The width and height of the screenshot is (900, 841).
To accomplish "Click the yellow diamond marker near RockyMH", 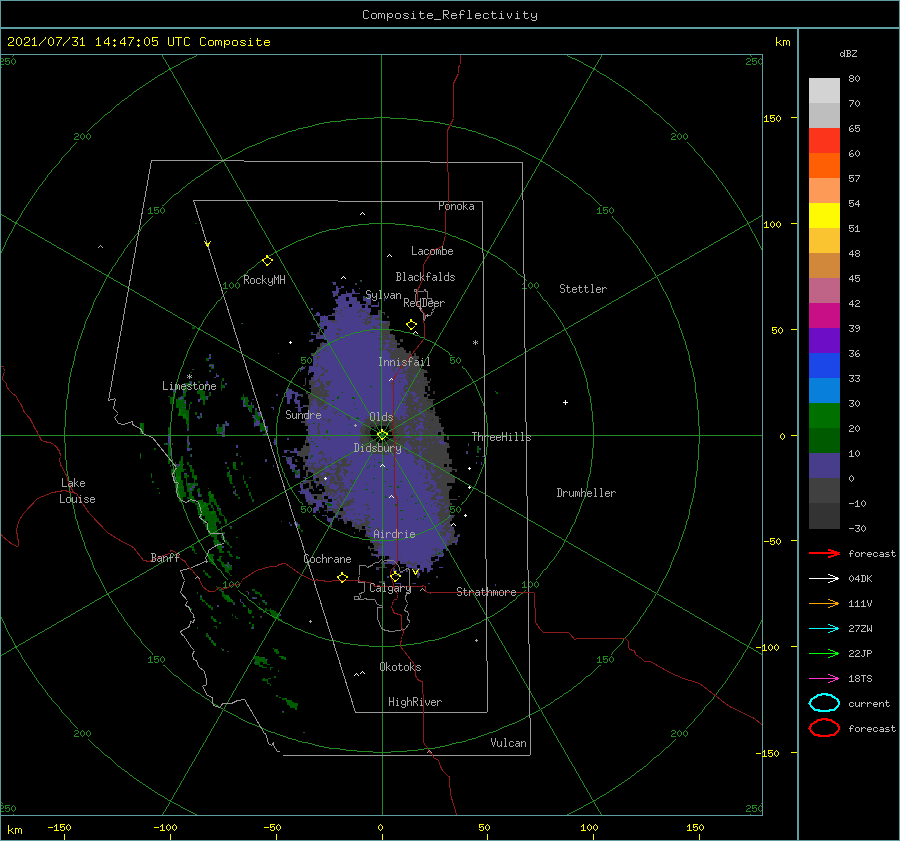I will pos(267,261).
